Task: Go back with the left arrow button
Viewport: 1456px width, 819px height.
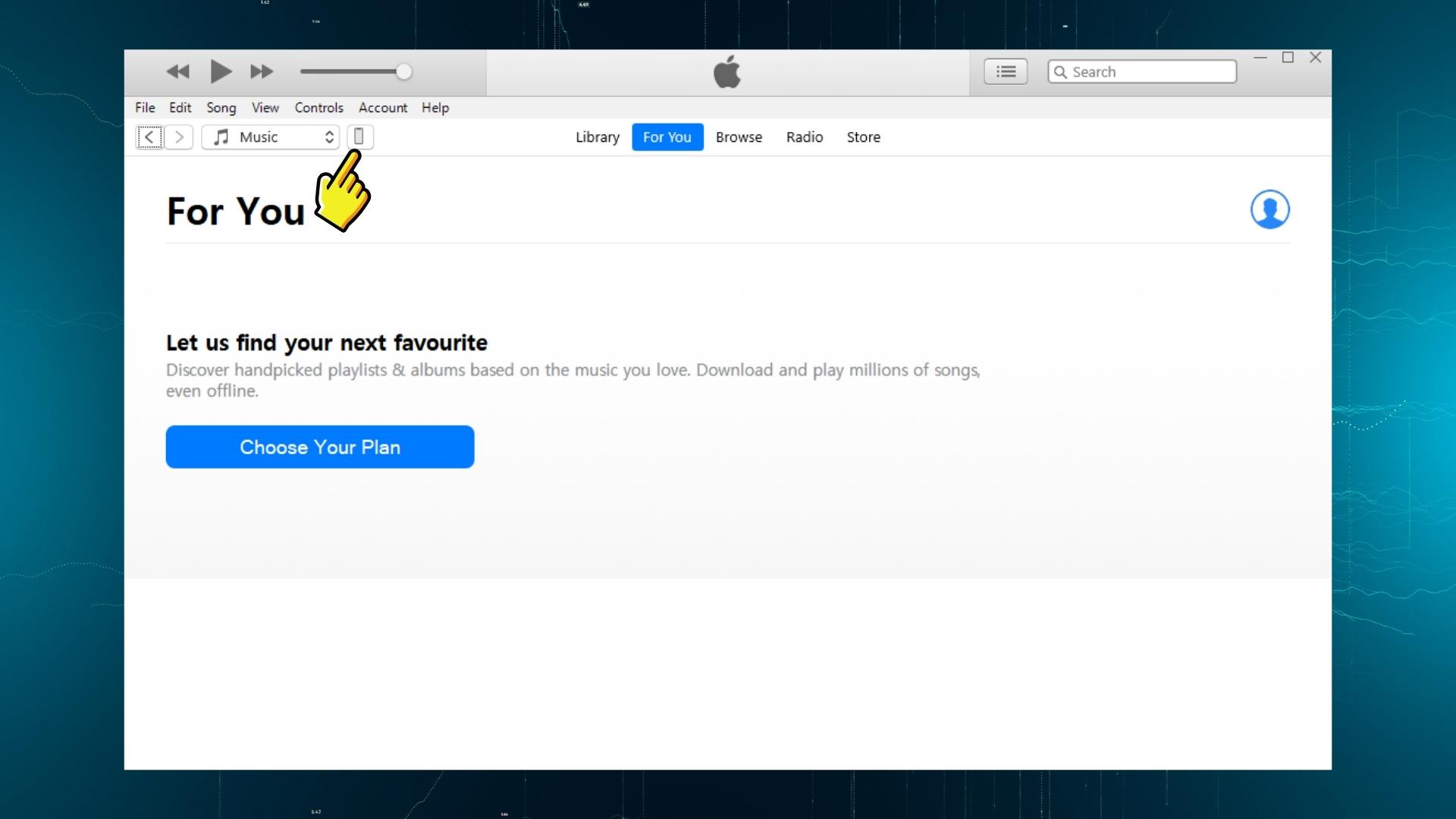Action: [149, 137]
